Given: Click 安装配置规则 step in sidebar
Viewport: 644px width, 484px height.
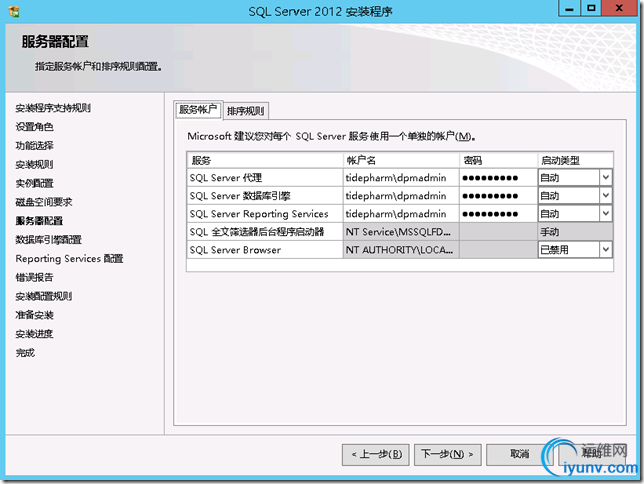Looking at the screenshot, I should coord(44,296).
